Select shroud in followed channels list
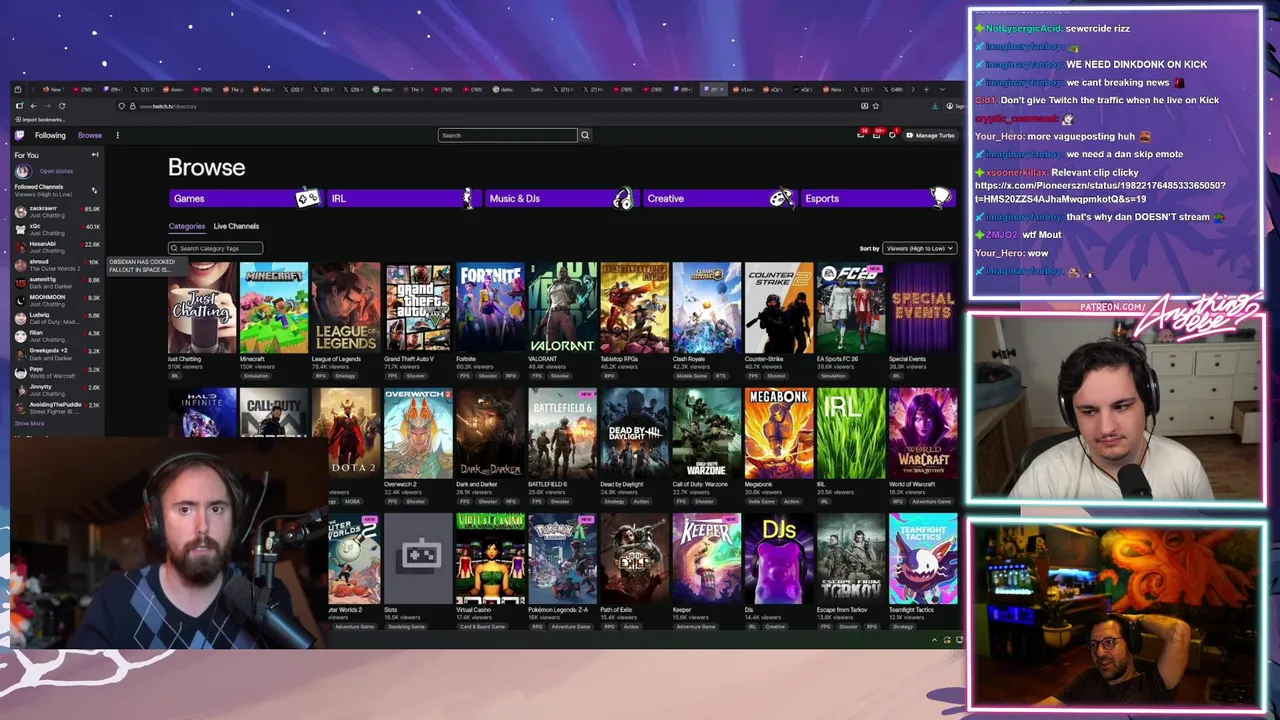The width and height of the screenshot is (1280, 720). [x=57, y=265]
